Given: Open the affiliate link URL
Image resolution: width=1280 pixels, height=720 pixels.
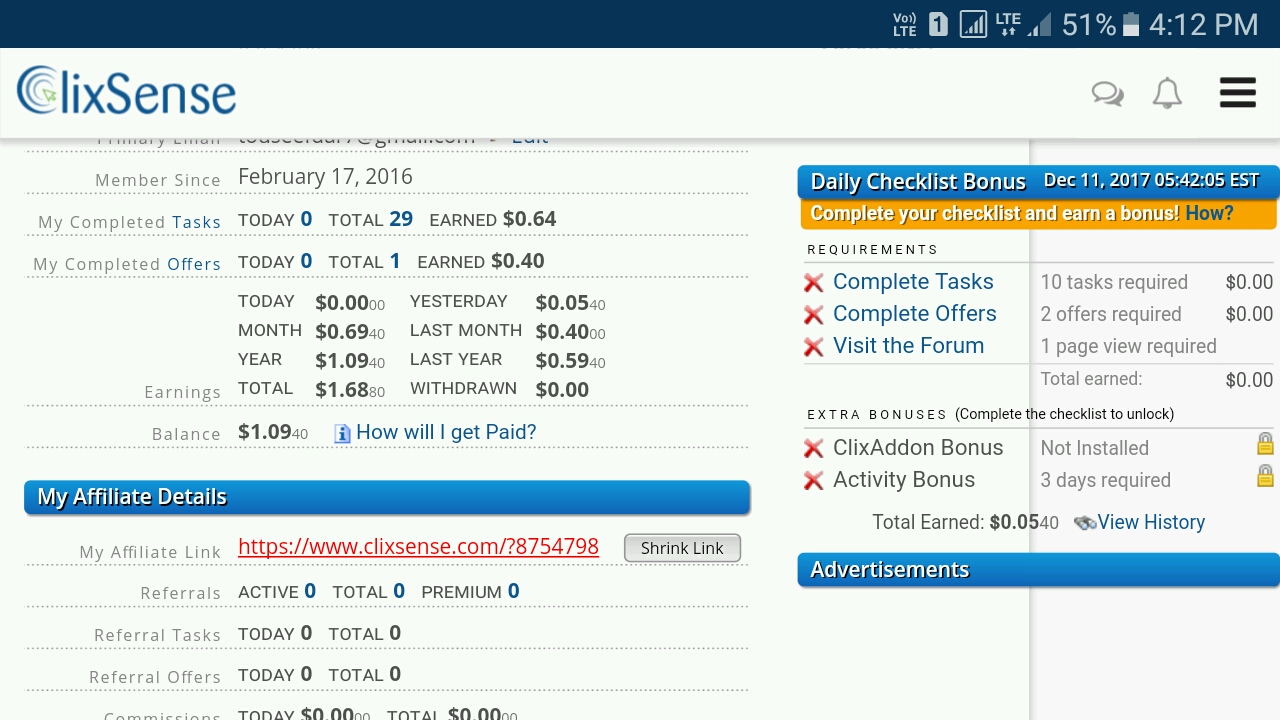Looking at the screenshot, I should coord(418,546).
